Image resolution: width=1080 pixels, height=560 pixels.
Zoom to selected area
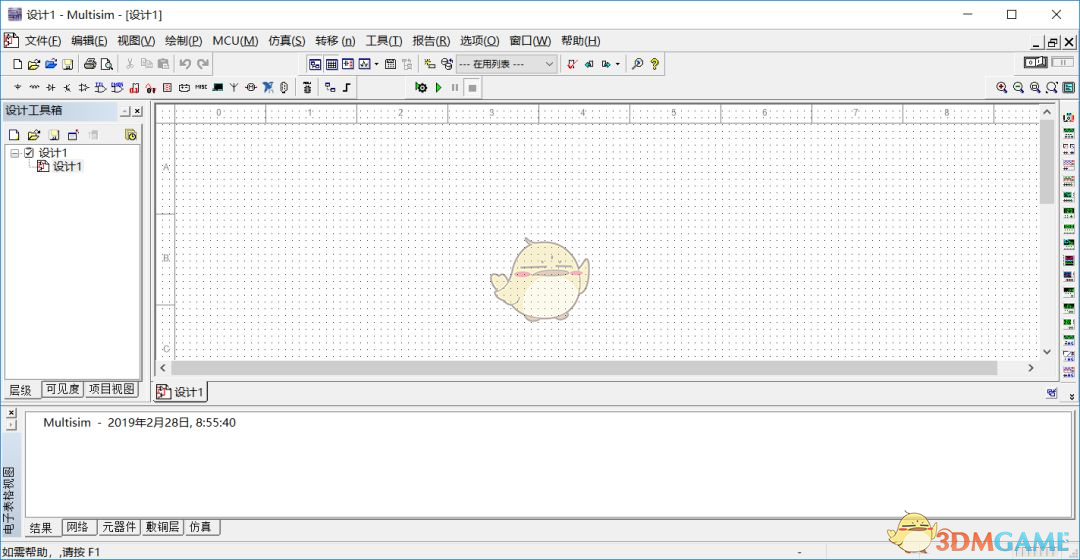point(1035,87)
